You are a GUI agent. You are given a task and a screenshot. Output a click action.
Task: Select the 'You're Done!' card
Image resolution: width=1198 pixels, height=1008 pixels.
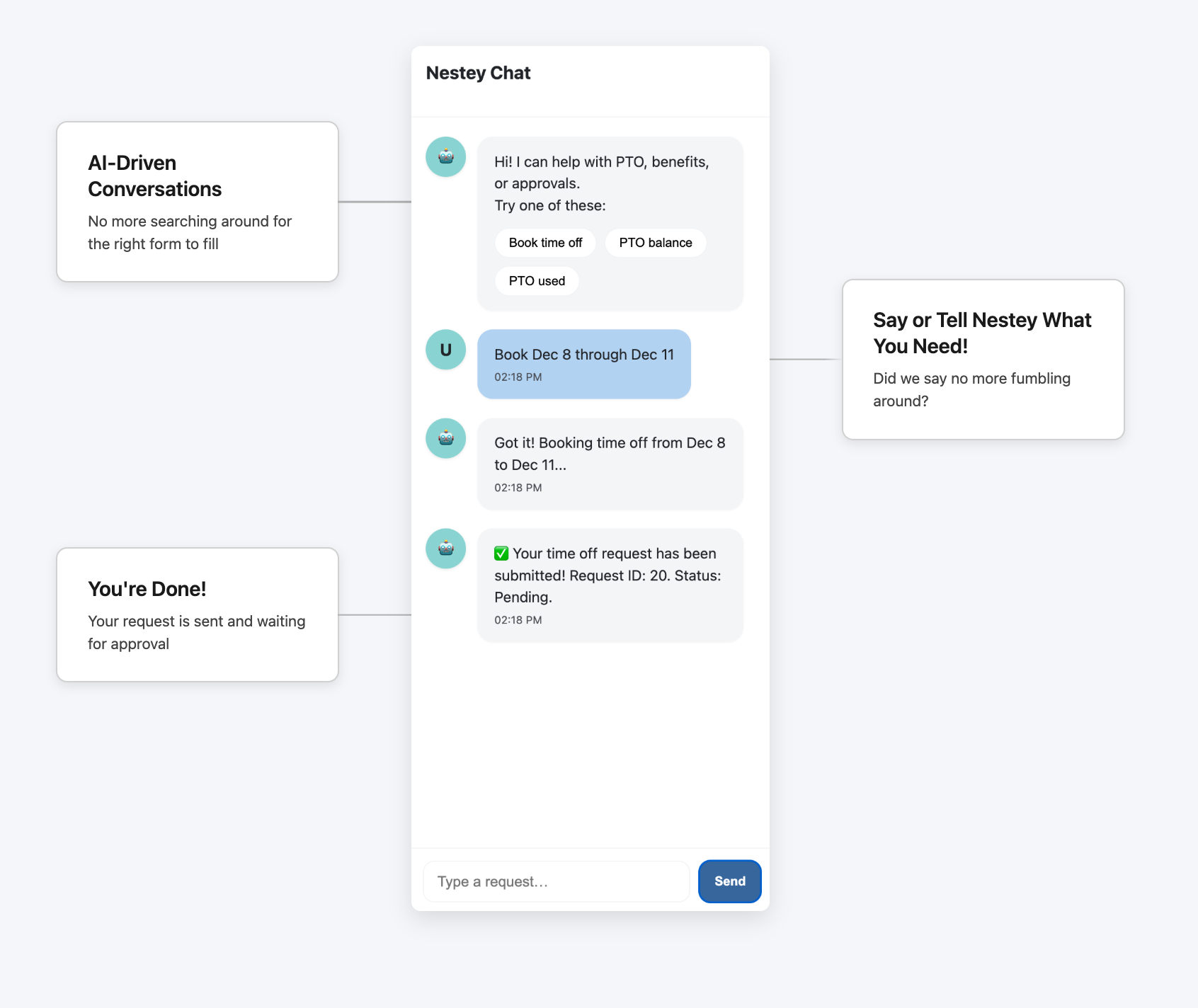198,614
